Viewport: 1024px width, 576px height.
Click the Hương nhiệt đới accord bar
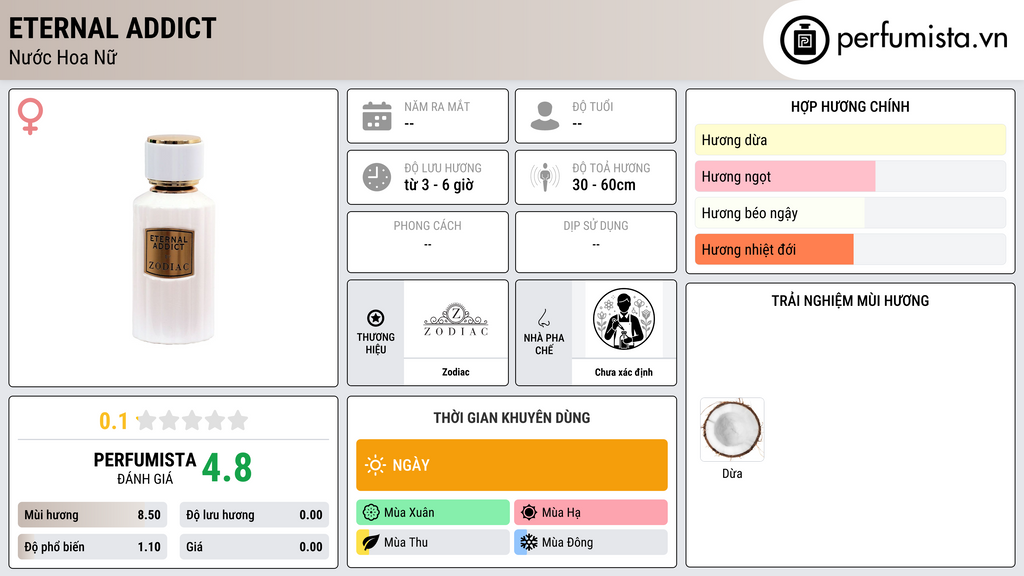[x=850, y=249]
